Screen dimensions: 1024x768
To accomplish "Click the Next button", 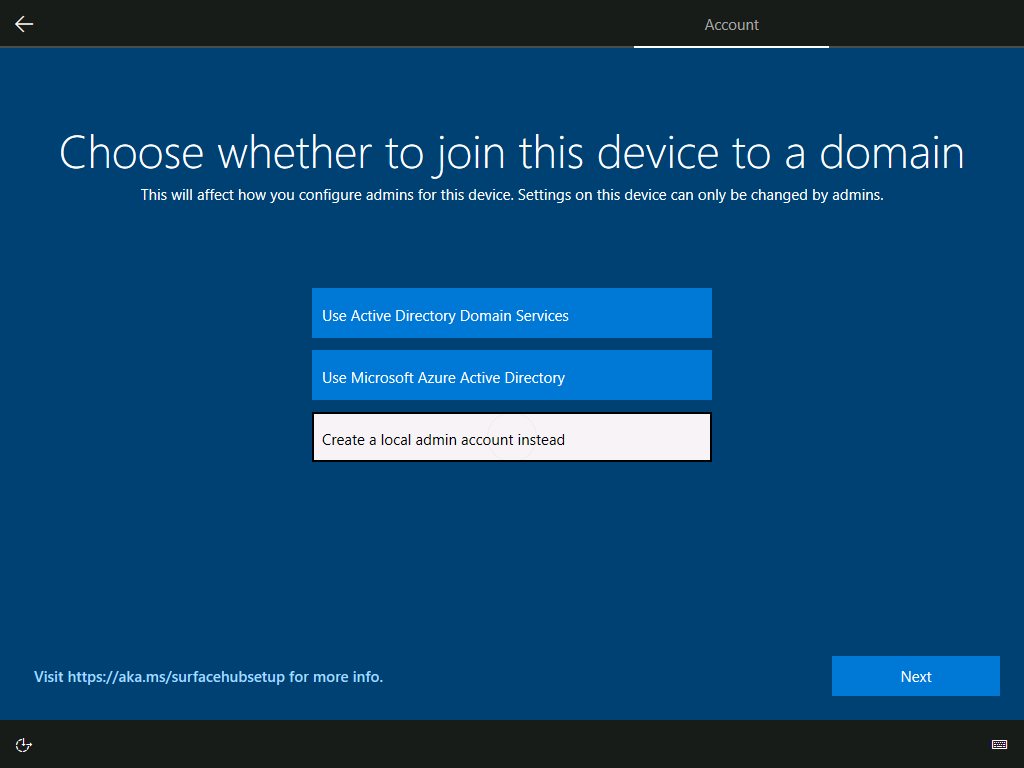I will (x=916, y=676).
